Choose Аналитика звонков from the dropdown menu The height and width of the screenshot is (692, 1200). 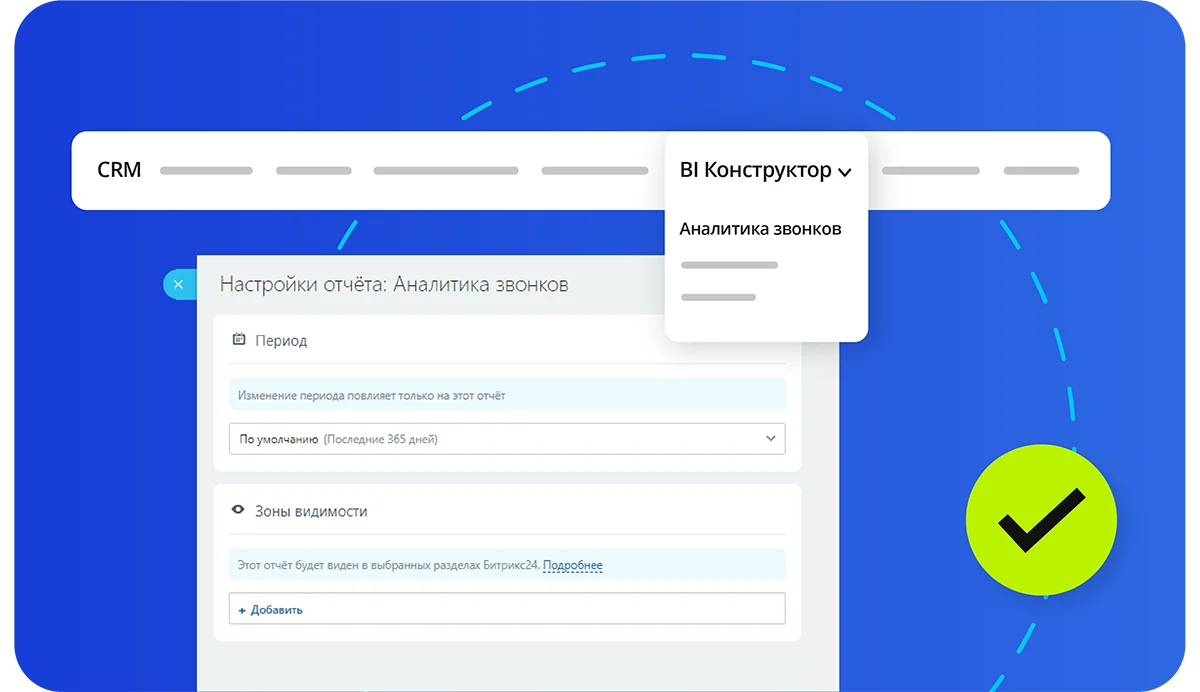coord(761,228)
